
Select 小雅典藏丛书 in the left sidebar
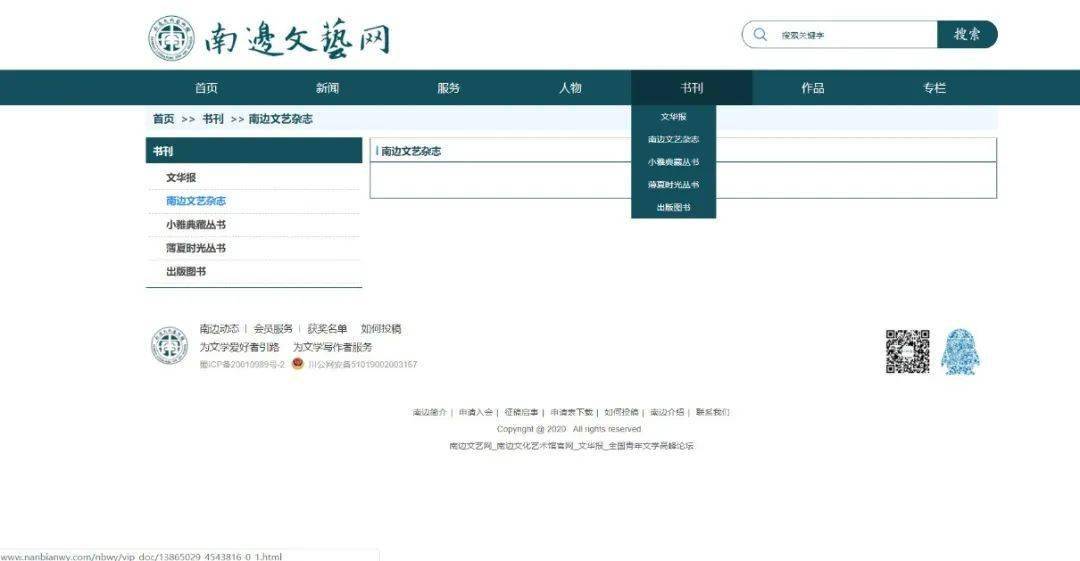pyautogui.click(x=196, y=224)
